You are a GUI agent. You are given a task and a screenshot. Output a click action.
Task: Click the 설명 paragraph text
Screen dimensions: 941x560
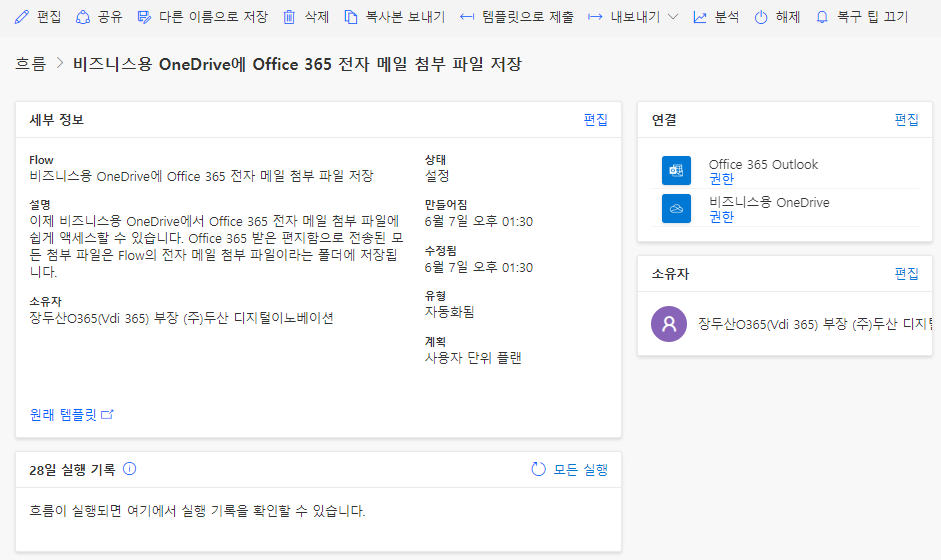click(216, 247)
